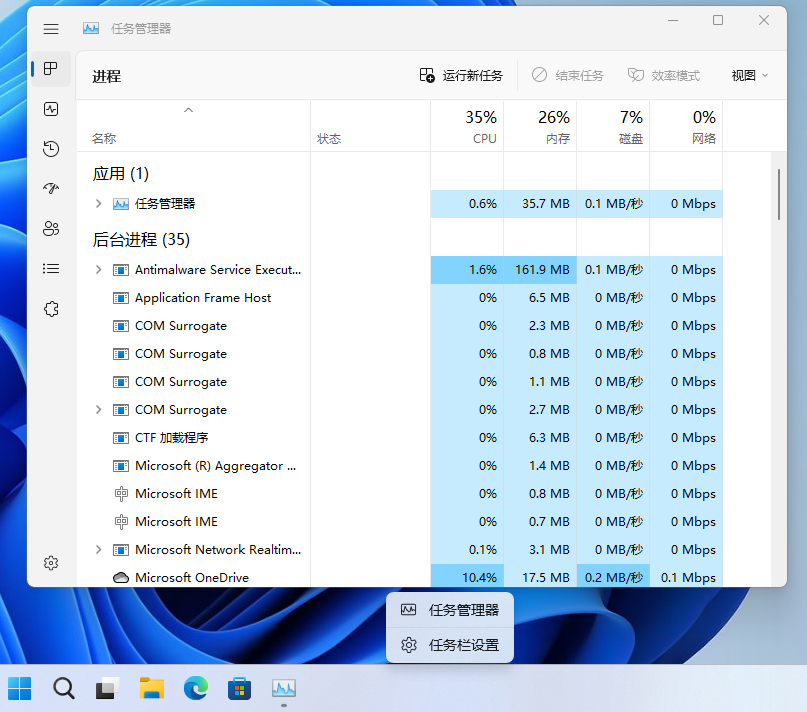Open the Users page icon

51,229
